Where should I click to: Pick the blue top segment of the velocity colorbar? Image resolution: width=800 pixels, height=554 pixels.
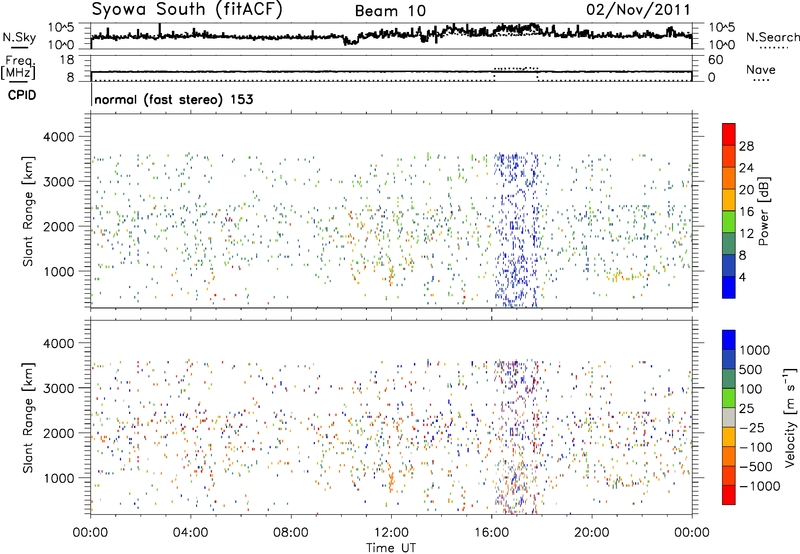coord(729,340)
